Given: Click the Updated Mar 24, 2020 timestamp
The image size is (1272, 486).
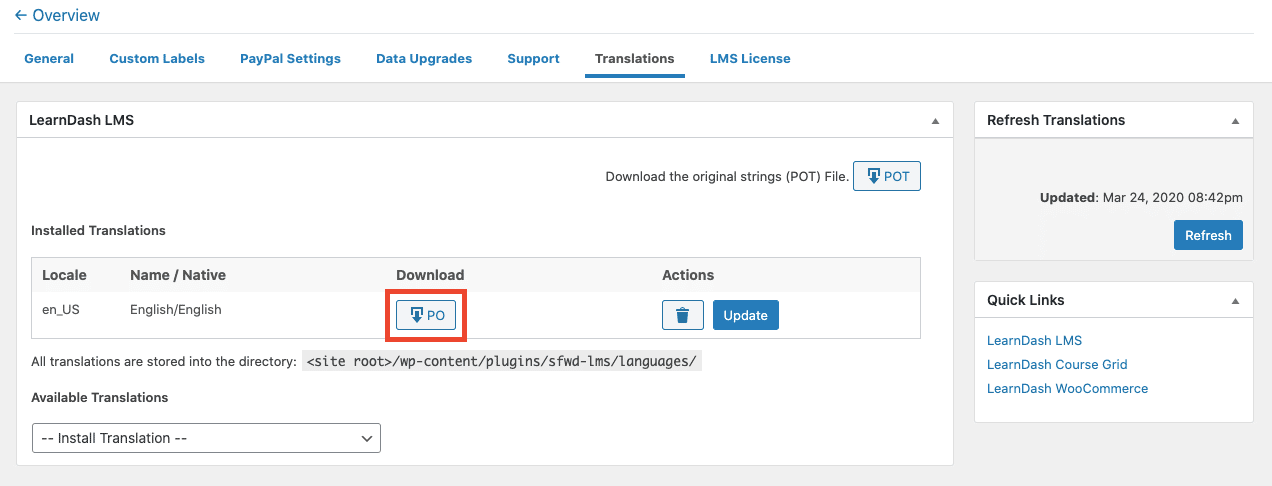Looking at the screenshot, I should tap(1141, 197).
